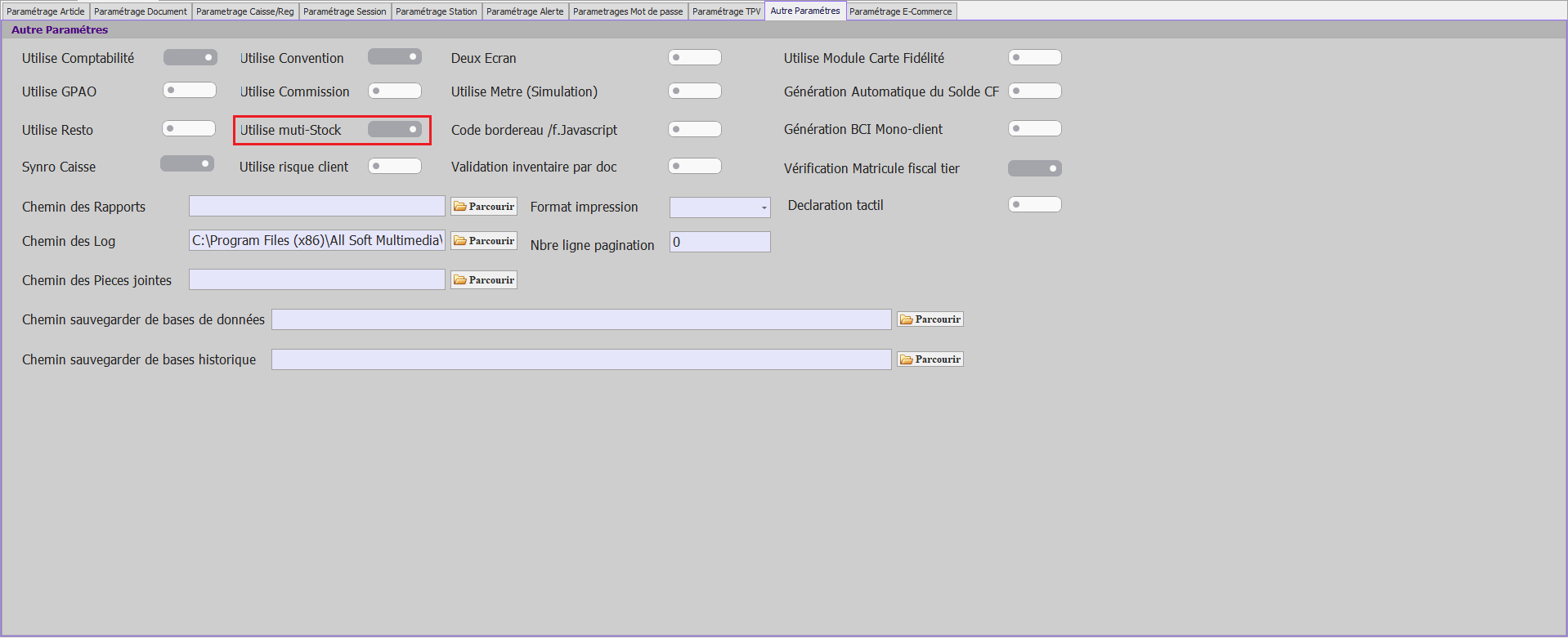Viewport: 1568px width, 638px height.
Task: Turn on Utilise Module Carte Fidélité switch
Action: pyautogui.click(x=1035, y=57)
